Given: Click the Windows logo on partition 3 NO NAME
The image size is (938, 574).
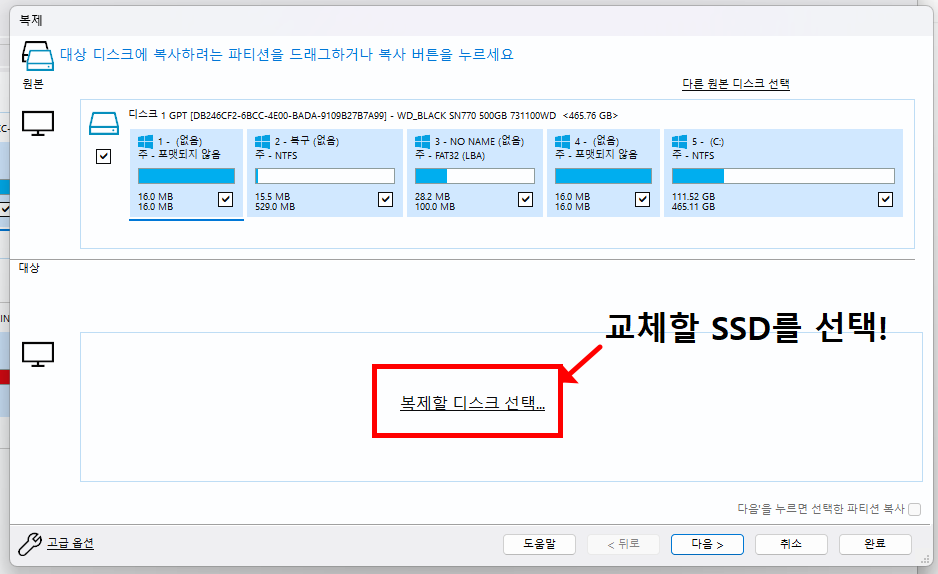Looking at the screenshot, I should pos(422,142).
